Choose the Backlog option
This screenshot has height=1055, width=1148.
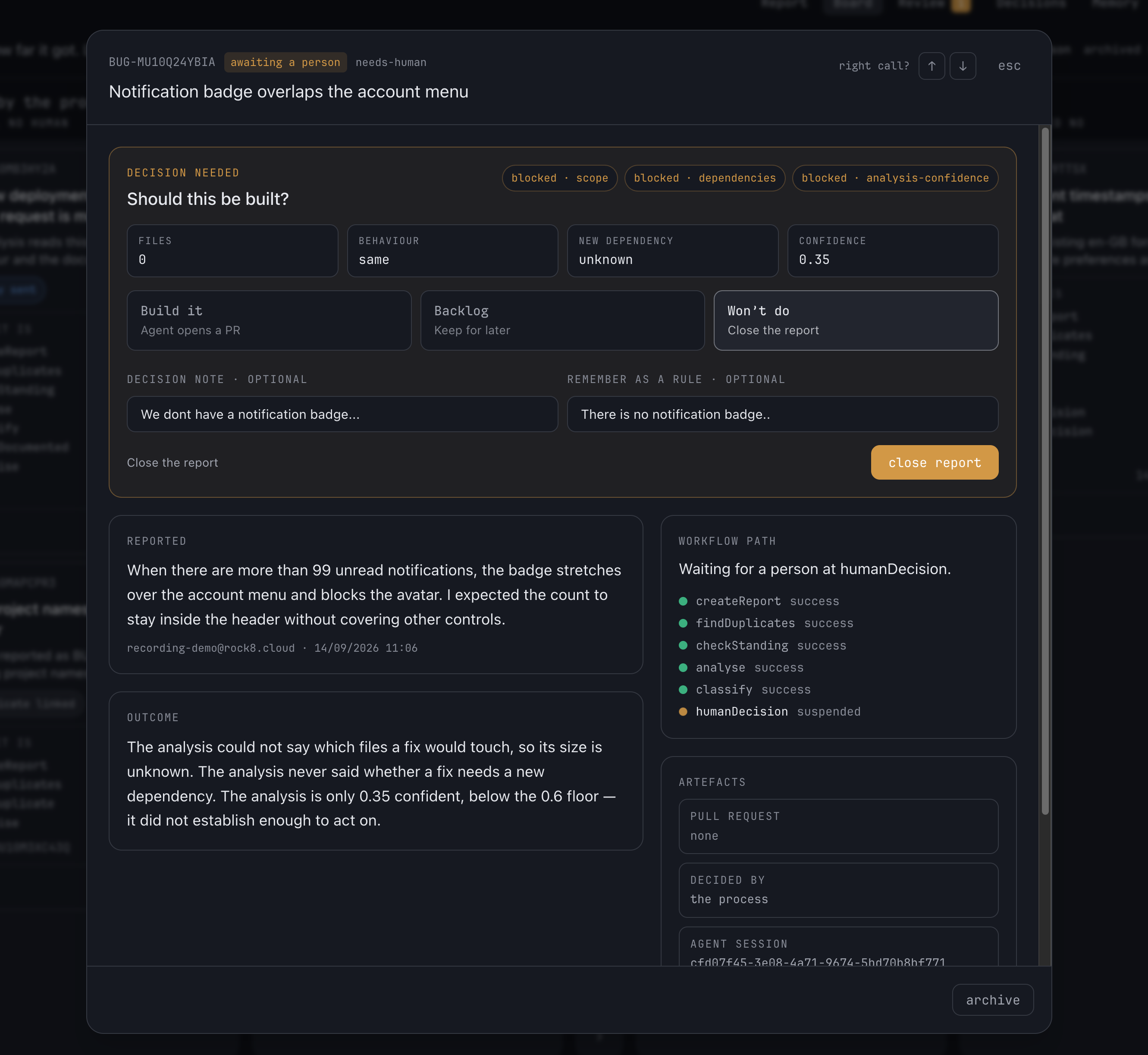tap(562, 320)
